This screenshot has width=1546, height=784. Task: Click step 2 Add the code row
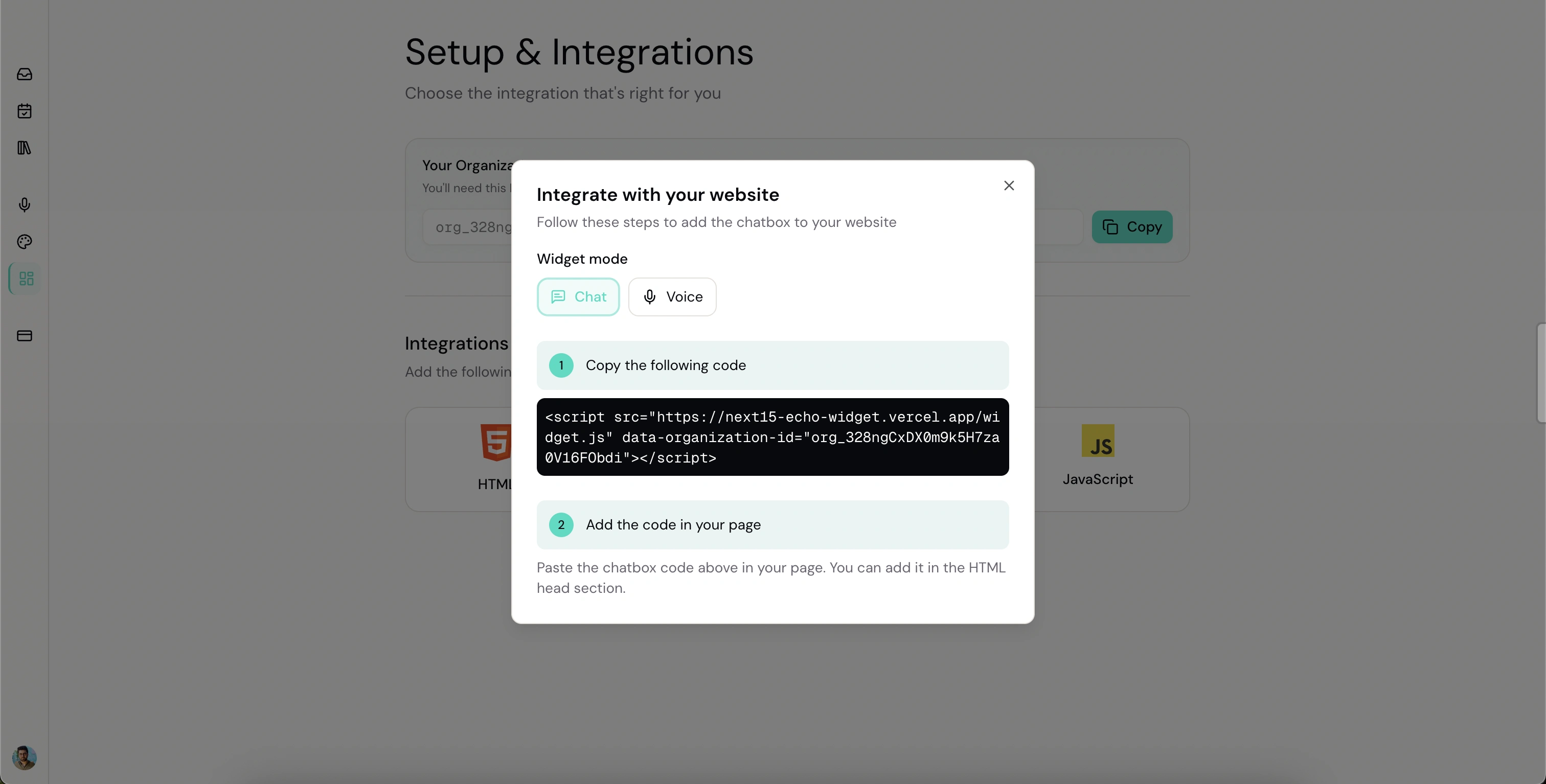point(772,525)
